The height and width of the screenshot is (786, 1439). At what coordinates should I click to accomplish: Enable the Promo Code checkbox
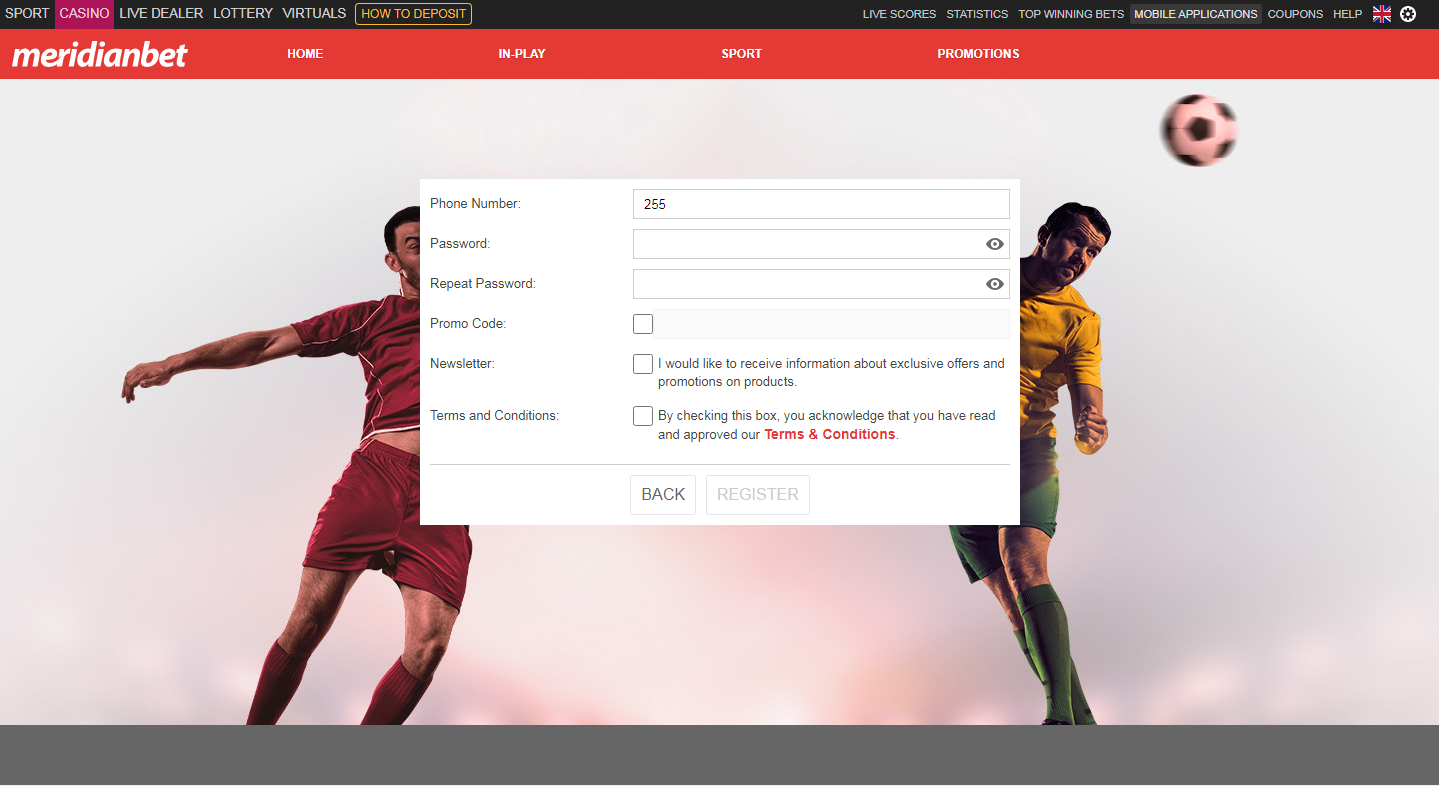[x=643, y=324]
